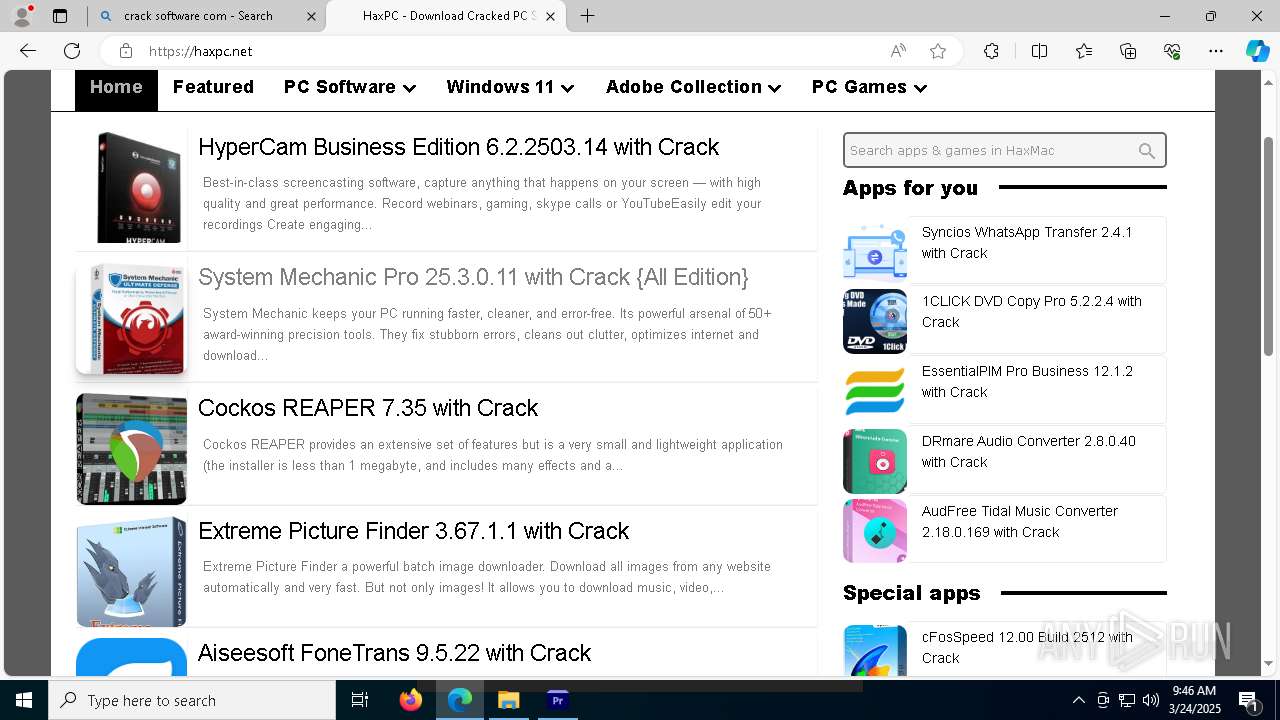Click the search magnifier icon in HaxMac search
1280x720 pixels.
pos(1147,151)
